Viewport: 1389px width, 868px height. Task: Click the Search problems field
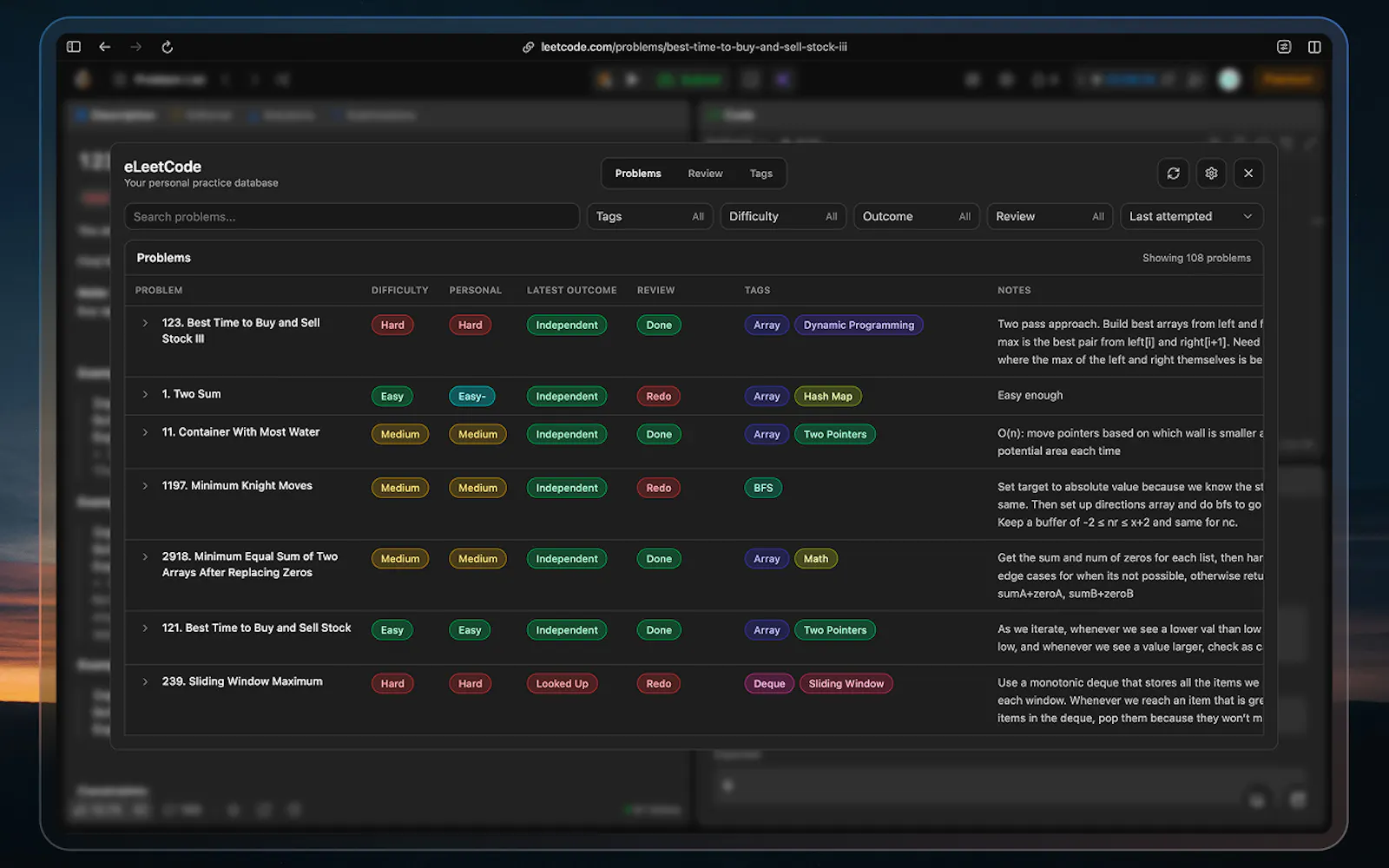point(352,216)
